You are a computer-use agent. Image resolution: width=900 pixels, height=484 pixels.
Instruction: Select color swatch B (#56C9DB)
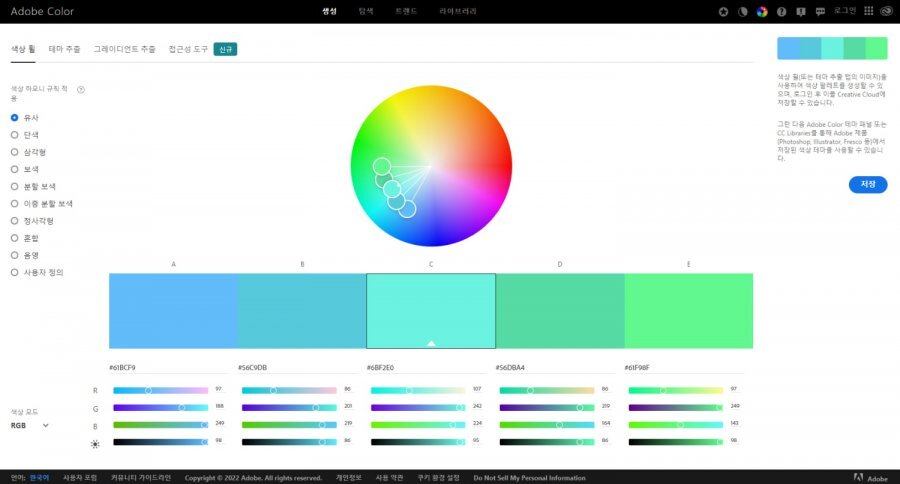pyautogui.click(x=302, y=311)
